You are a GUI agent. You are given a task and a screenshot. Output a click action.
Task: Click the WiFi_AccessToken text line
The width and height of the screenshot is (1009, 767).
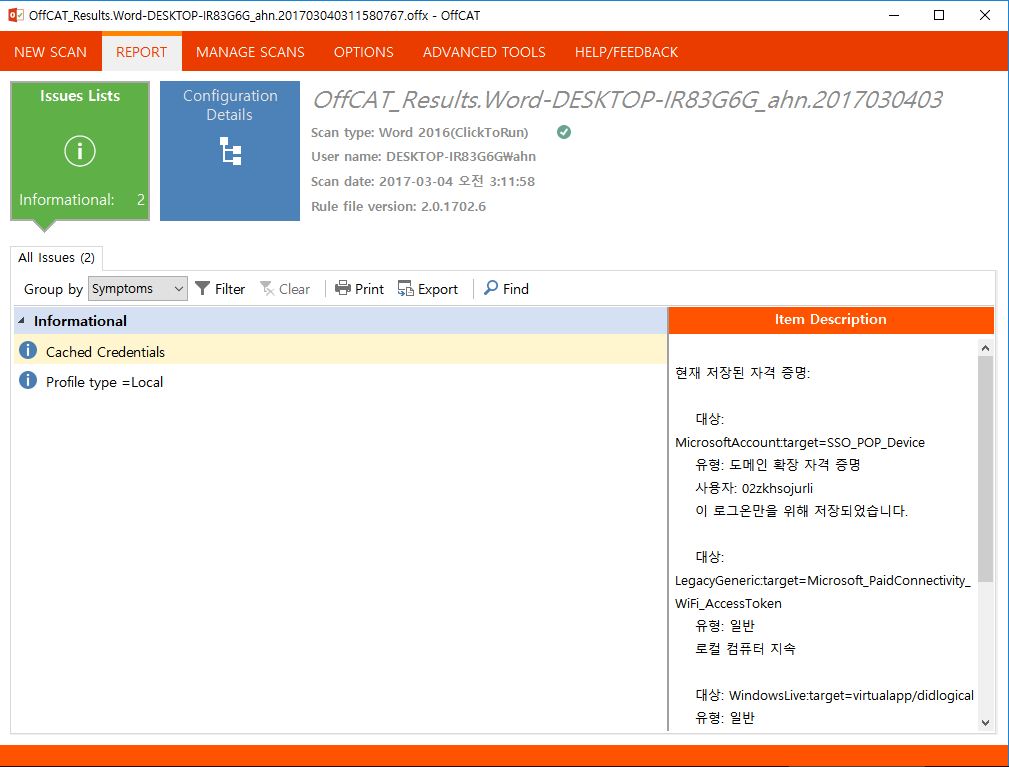click(x=728, y=604)
